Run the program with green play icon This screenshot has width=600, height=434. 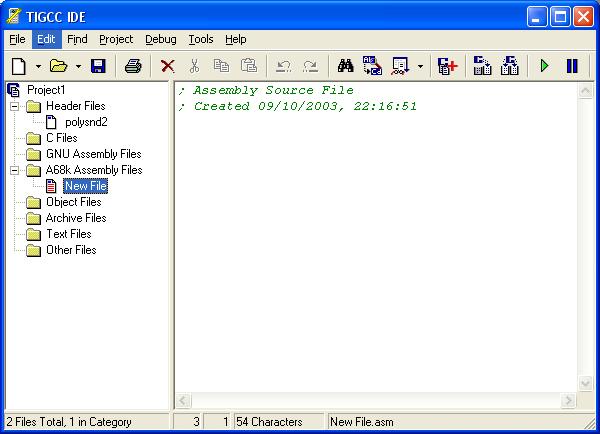(544, 66)
